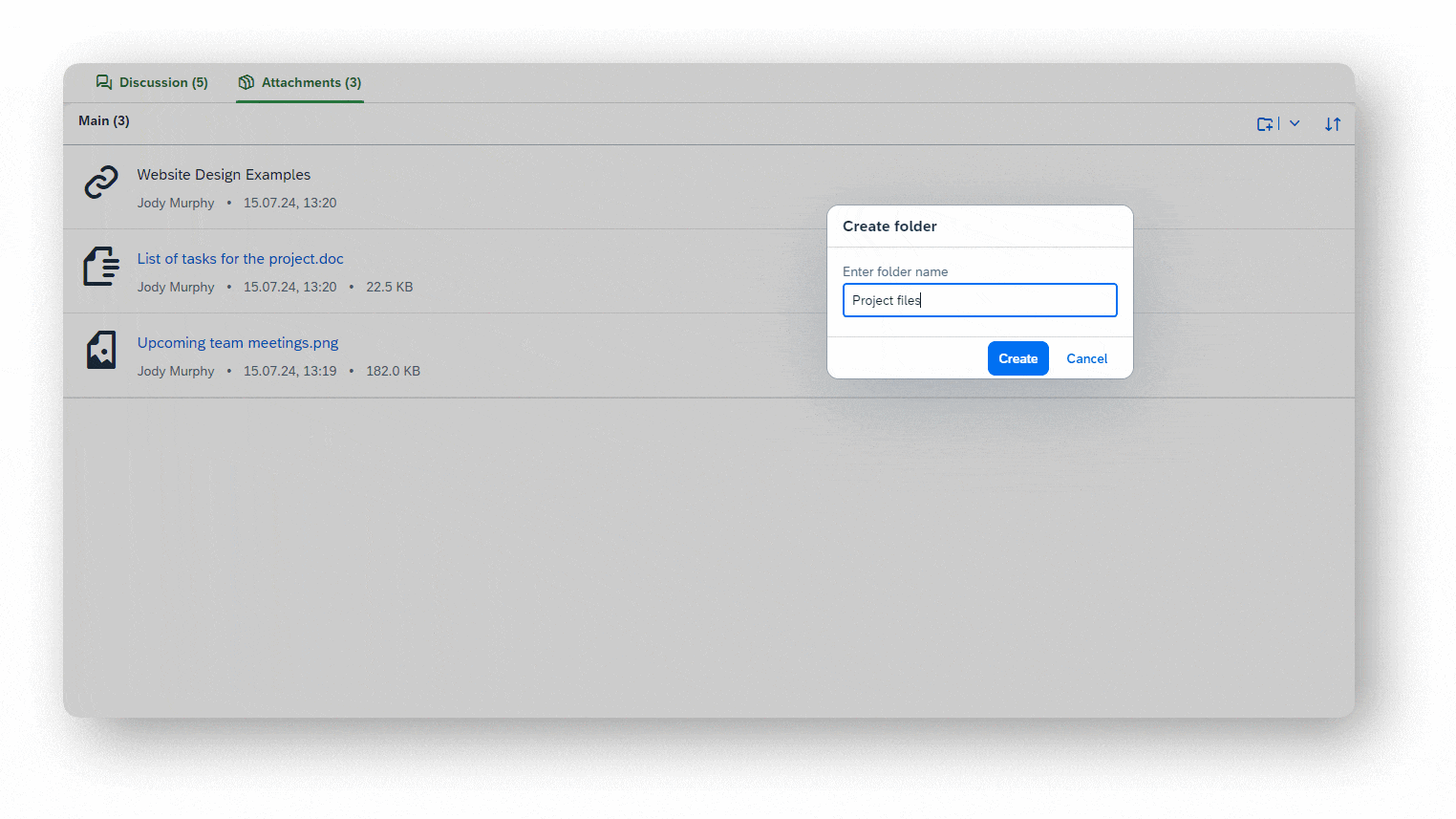
Task: Click the document icon for project.doc
Action: (x=101, y=267)
